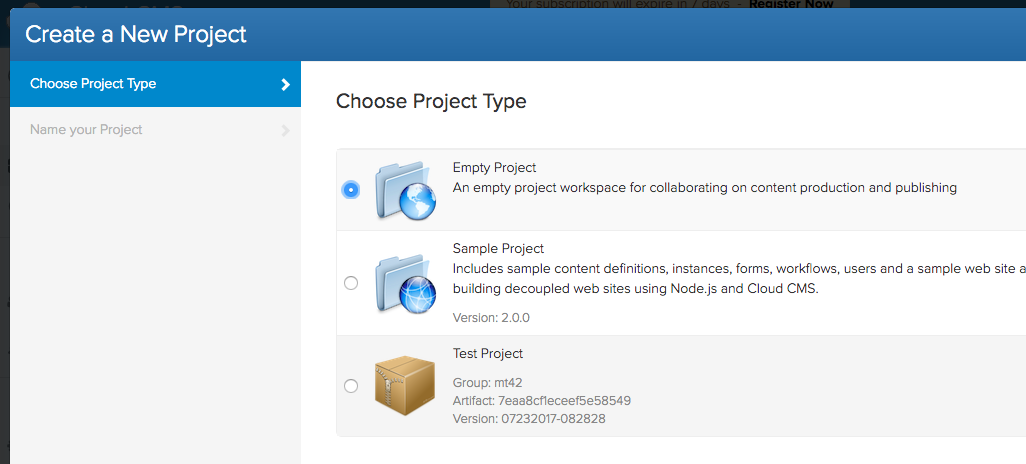Open the Register Now link
Screen dimensions: 1026x464
[x=790, y=4]
